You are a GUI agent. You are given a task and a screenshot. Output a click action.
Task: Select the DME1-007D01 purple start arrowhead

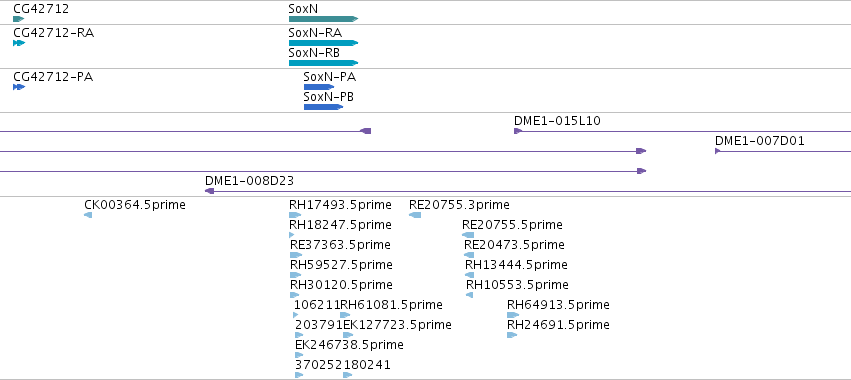717,151
